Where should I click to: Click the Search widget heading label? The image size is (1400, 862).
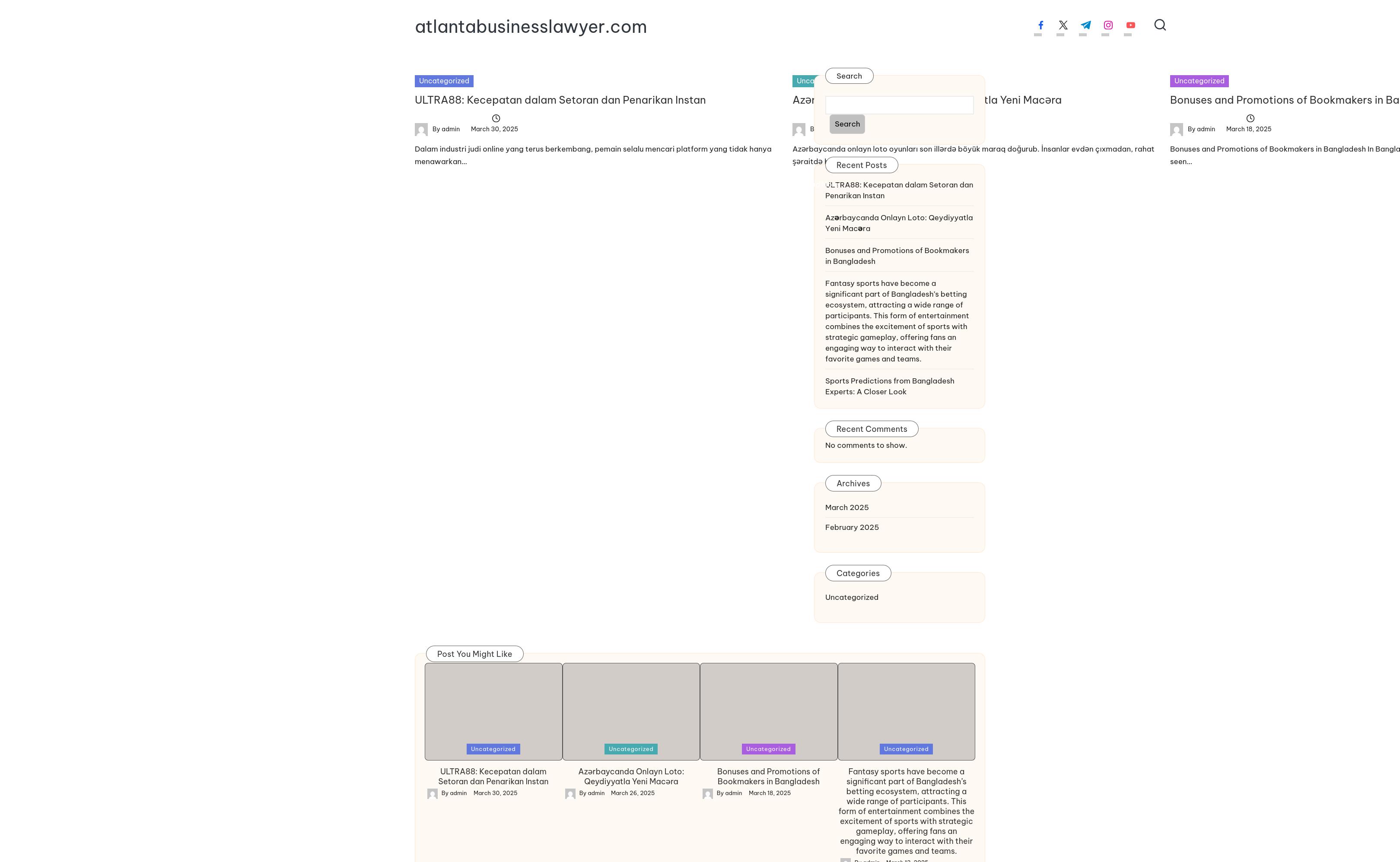[x=849, y=76]
